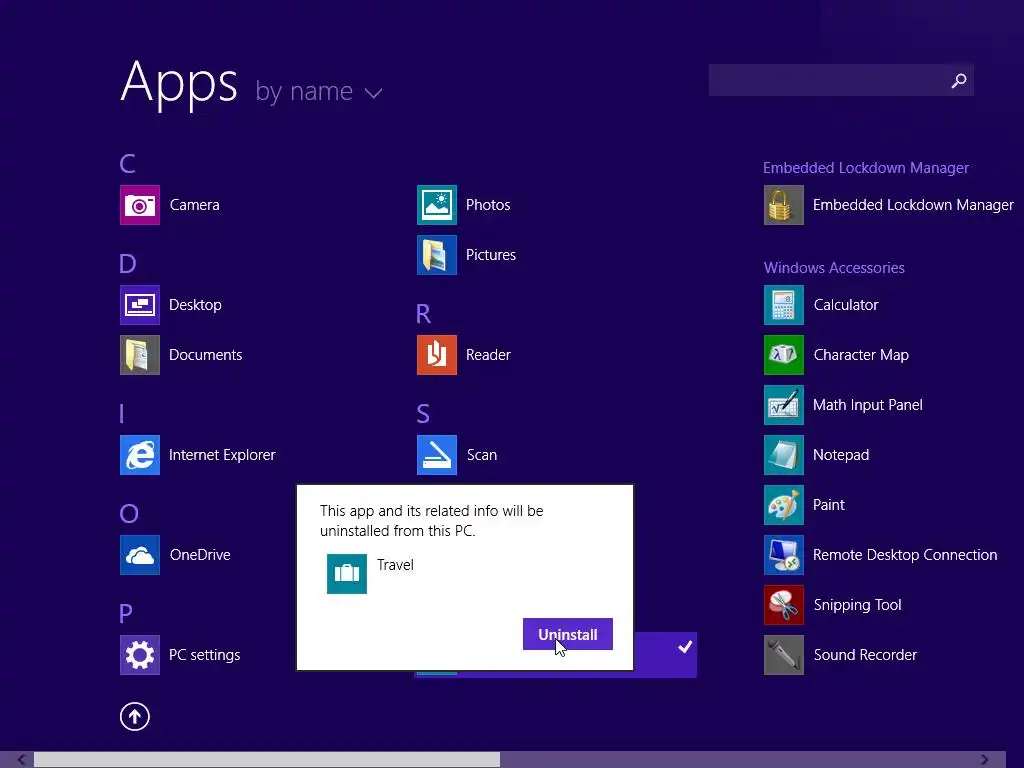Screen dimensions: 1024x768
Task: Launch the Reader app icon
Action: (437, 355)
